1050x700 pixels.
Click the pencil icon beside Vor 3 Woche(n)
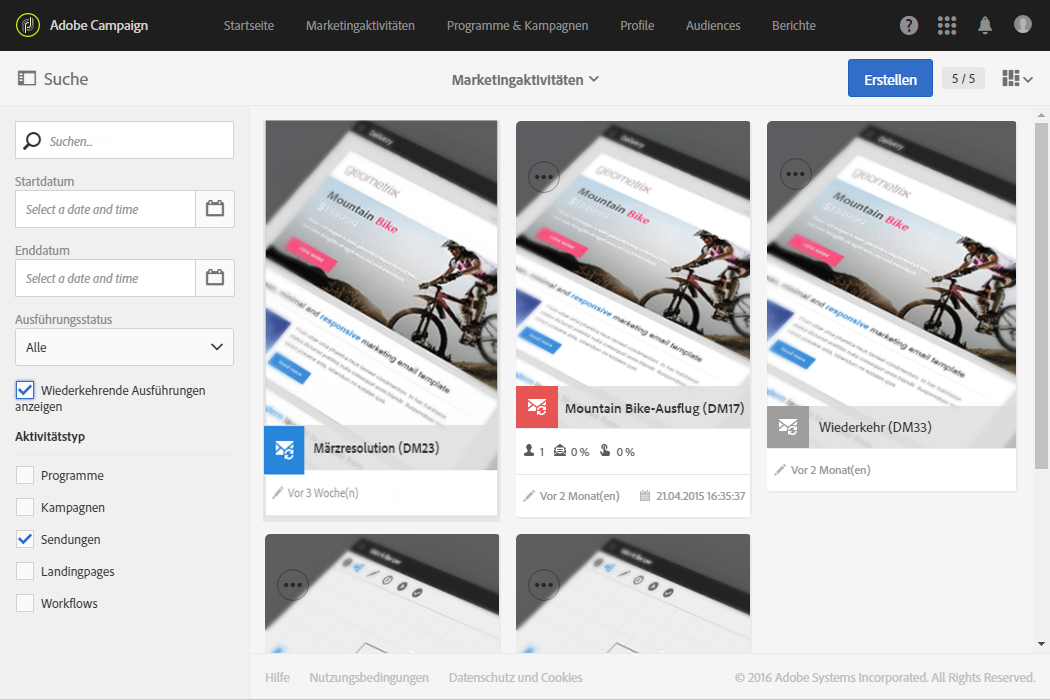click(277, 493)
